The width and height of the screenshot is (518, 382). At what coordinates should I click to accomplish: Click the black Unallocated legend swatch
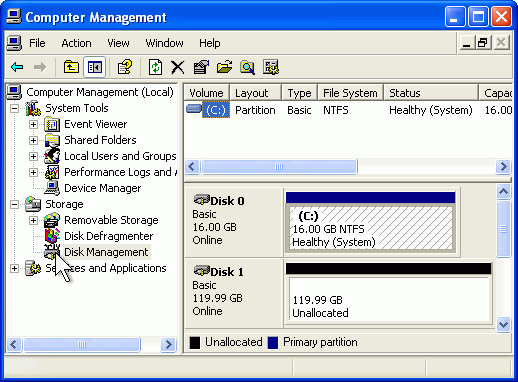[x=195, y=343]
